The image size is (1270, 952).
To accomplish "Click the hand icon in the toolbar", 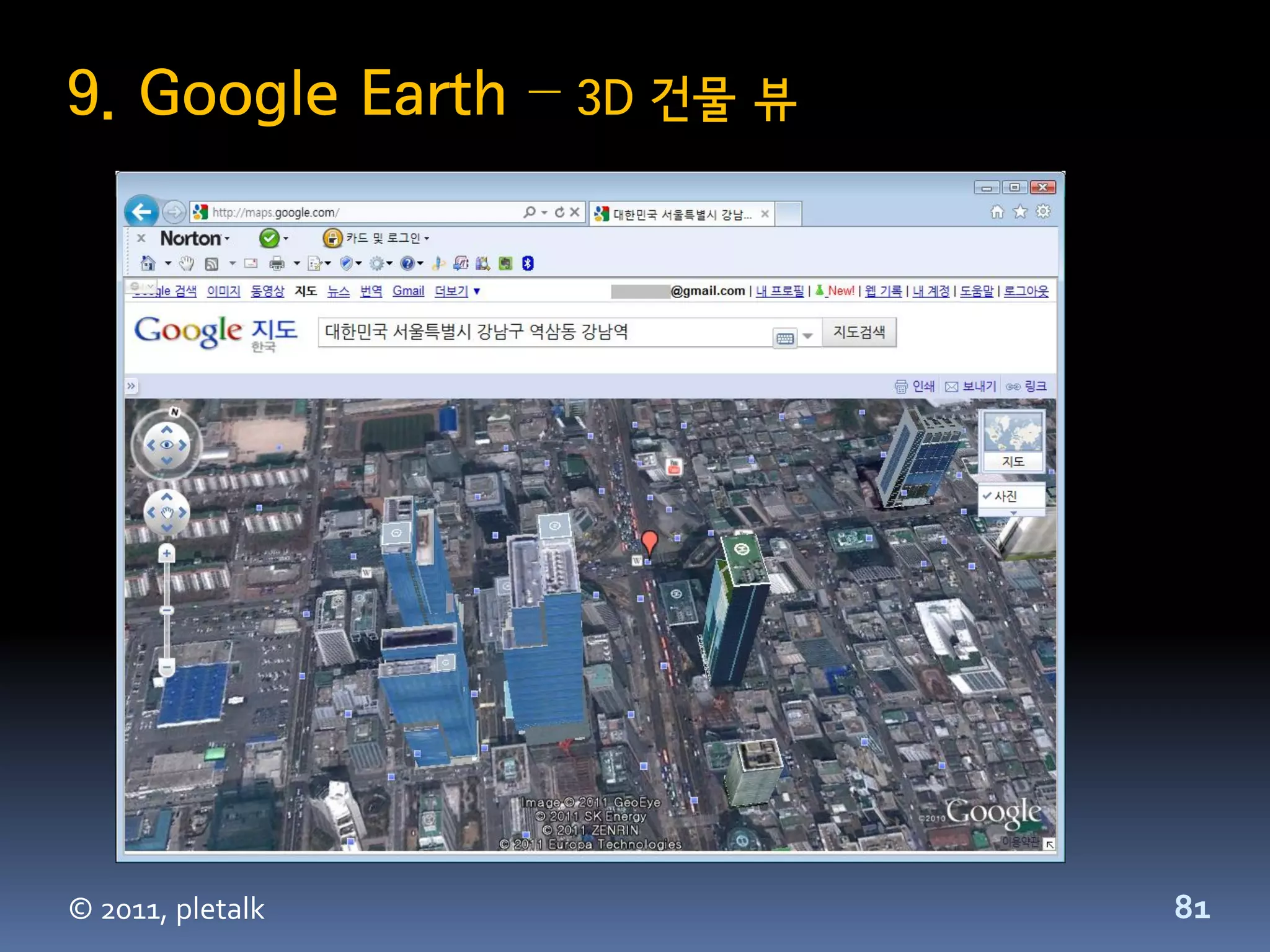I will point(187,264).
